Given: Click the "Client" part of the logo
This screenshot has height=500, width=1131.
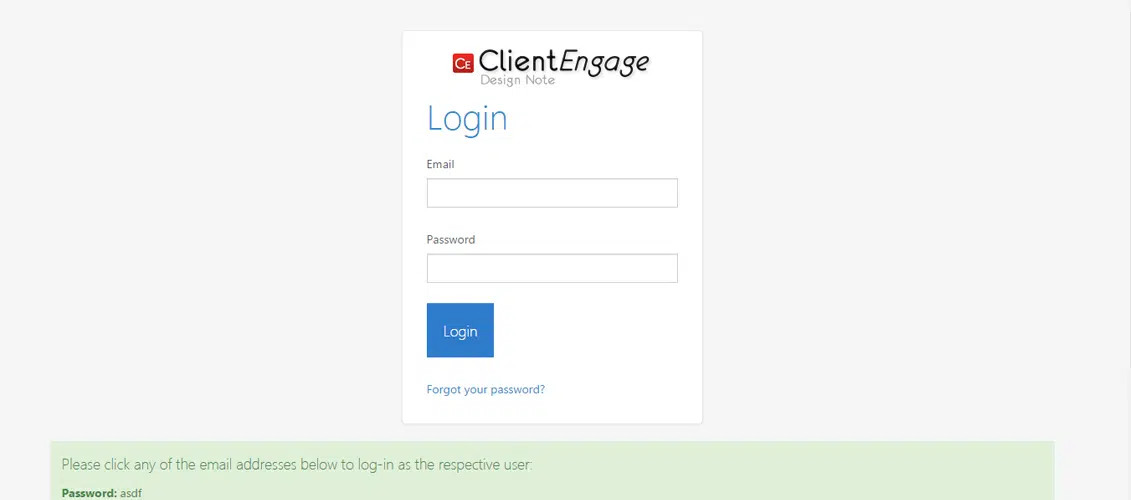Looking at the screenshot, I should tap(519, 61).
